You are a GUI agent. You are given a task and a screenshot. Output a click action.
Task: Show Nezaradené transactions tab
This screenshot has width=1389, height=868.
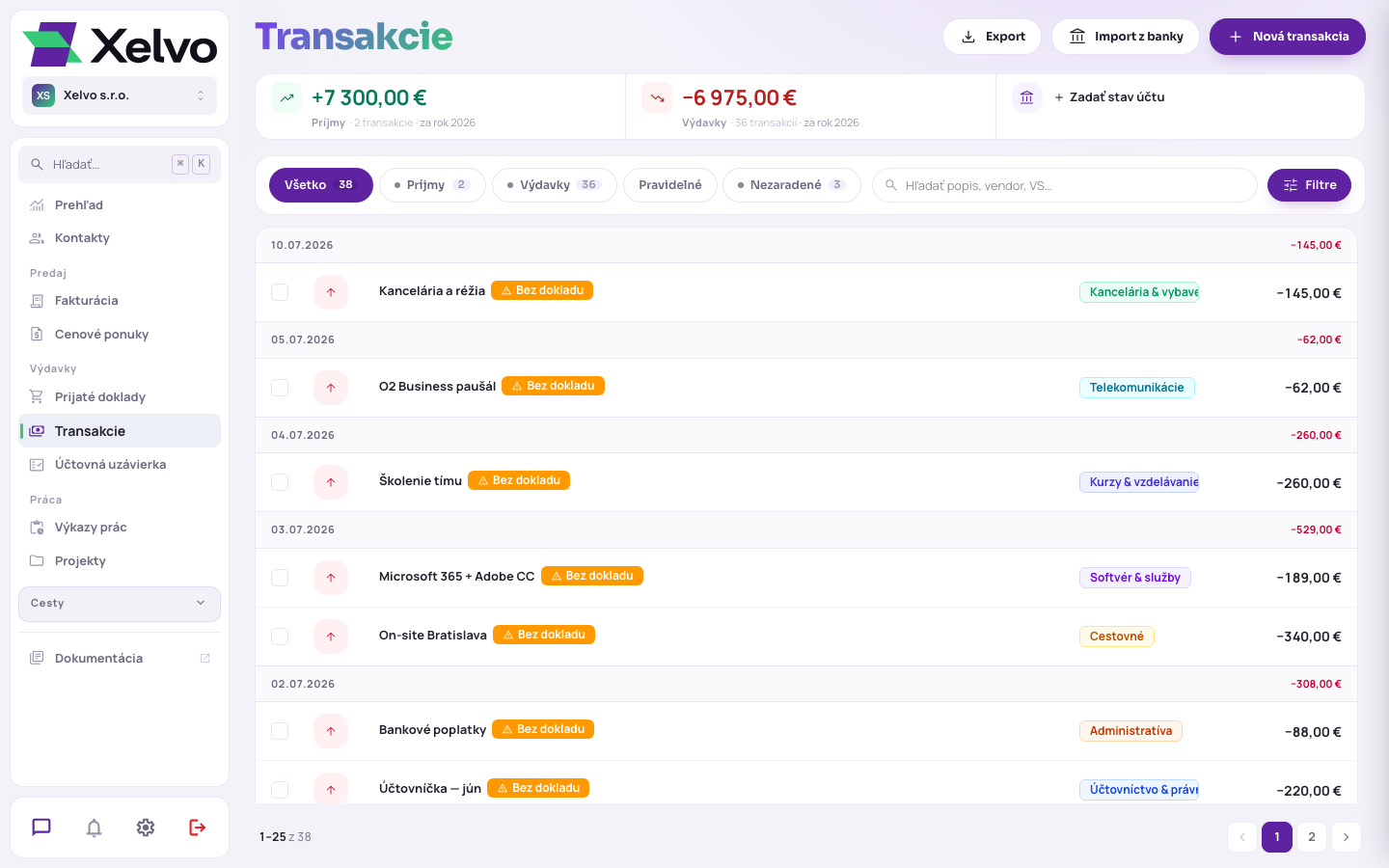click(792, 185)
